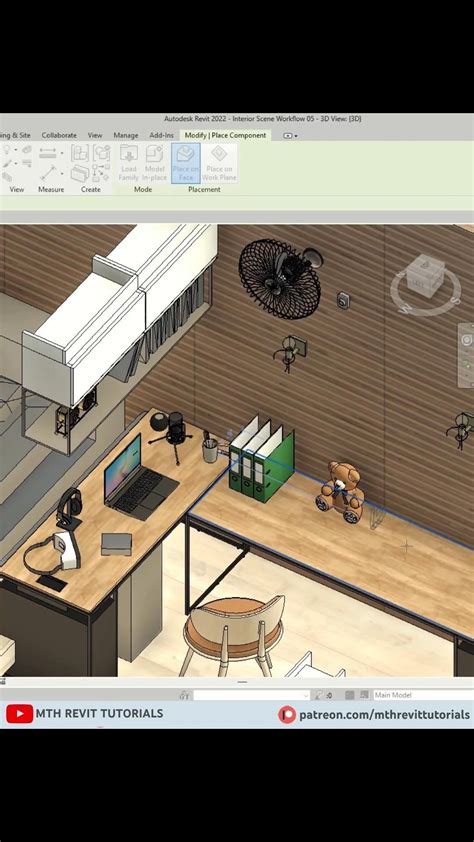Open the ribbon display options toggle

coord(290,136)
